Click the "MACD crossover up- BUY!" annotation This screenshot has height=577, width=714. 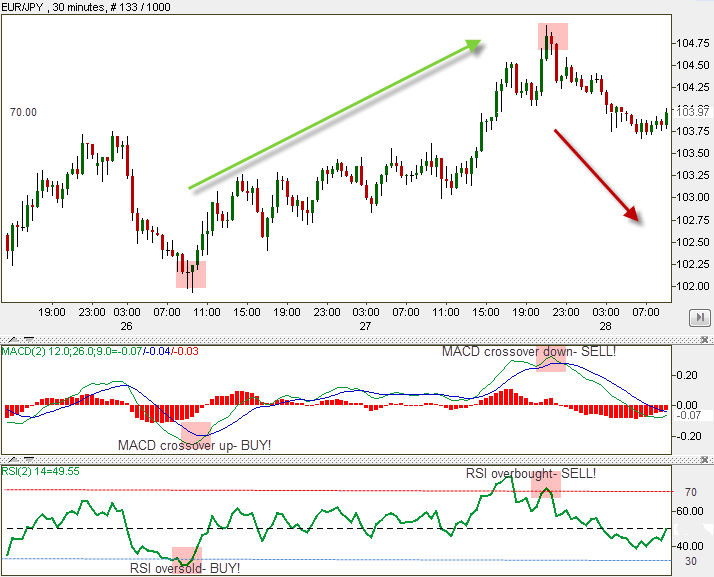(x=194, y=444)
